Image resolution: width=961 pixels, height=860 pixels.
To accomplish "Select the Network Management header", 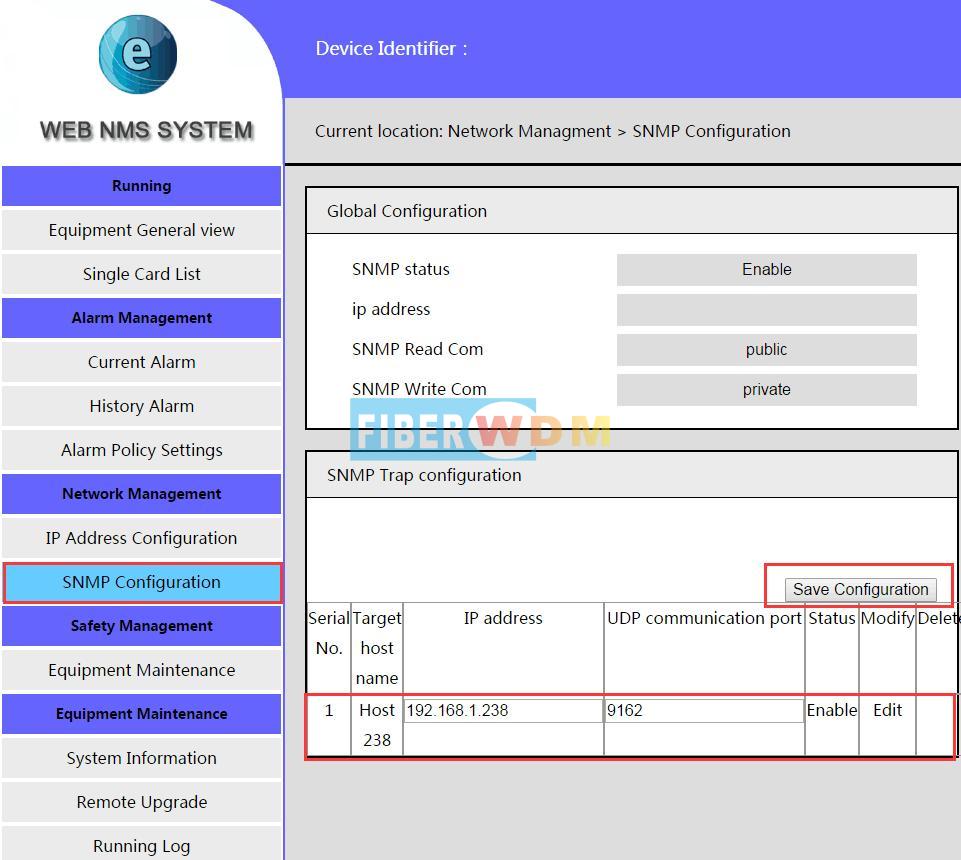I will click(x=142, y=494).
